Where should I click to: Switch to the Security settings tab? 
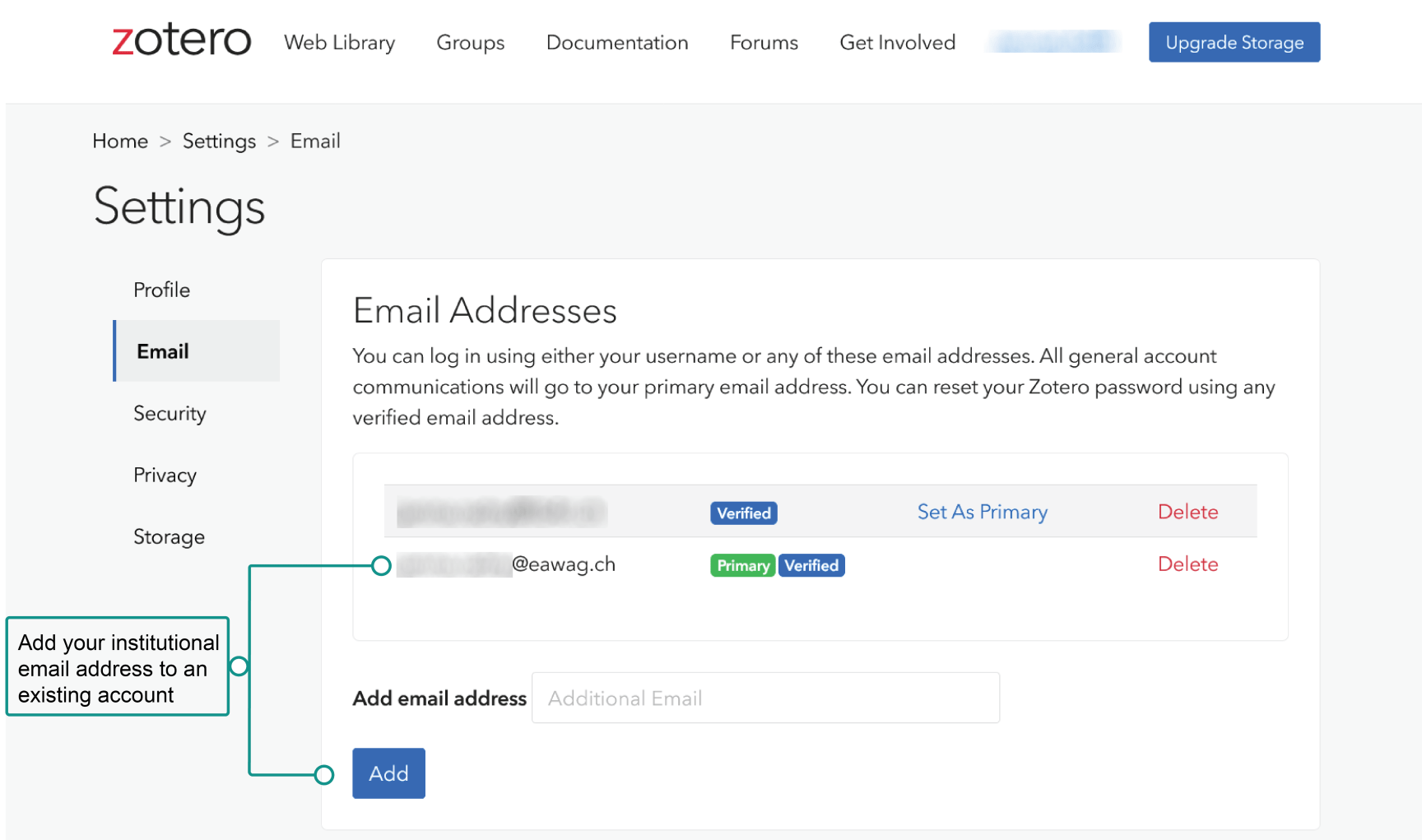click(170, 413)
